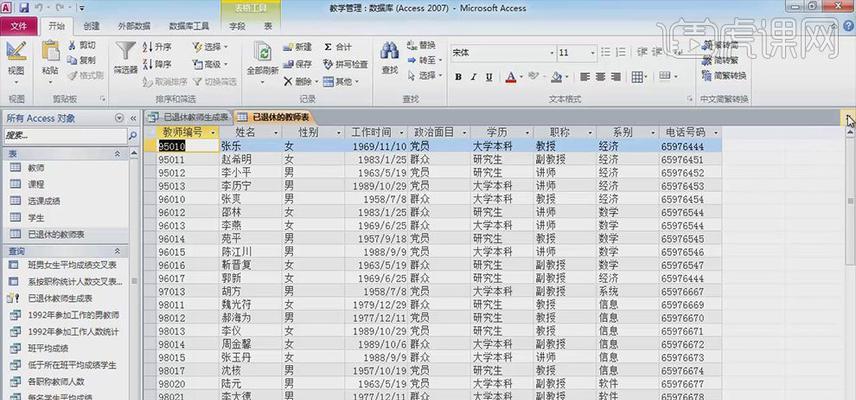Collapse the 查询 group in navigation pane
Image resolution: width=856 pixels, height=400 pixels.
[117, 251]
